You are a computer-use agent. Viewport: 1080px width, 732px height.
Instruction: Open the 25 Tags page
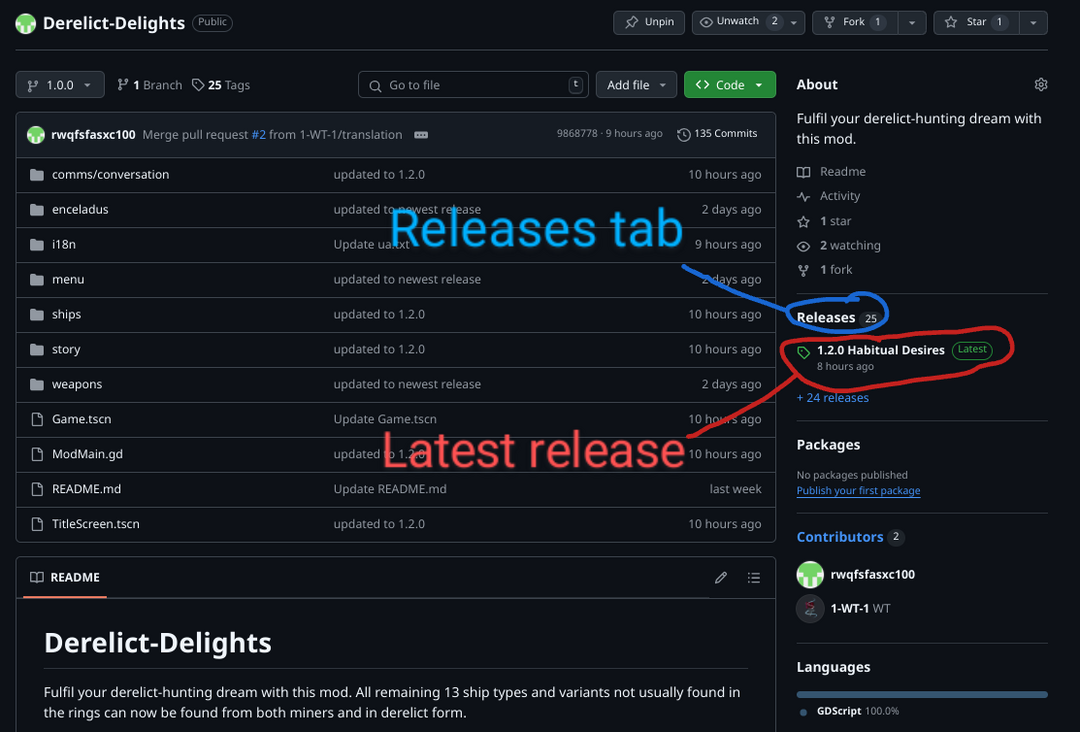coord(221,85)
